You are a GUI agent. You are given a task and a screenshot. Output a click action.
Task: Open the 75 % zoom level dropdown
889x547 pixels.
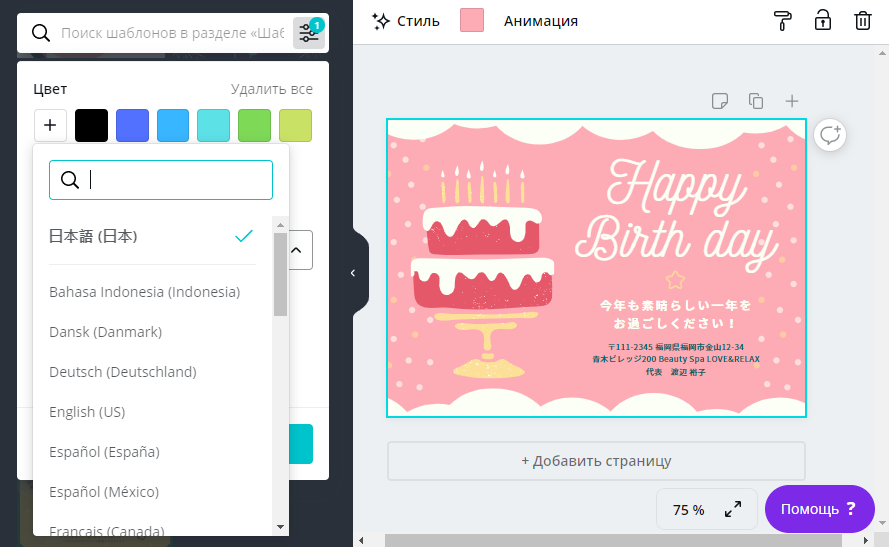pyautogui.click(x=688, y=509)
